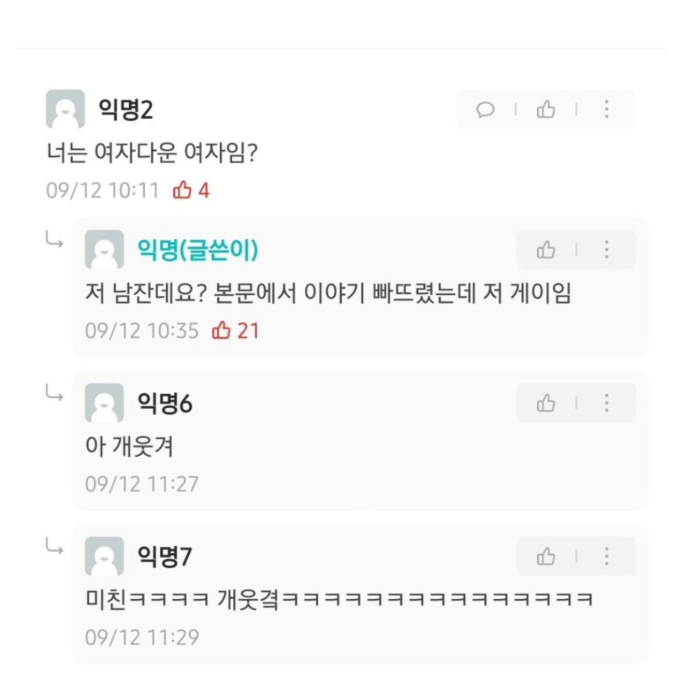Click reply bubble icon on 익명2's comment
Screen dimensions: 683x682
[x=486, y=110]
